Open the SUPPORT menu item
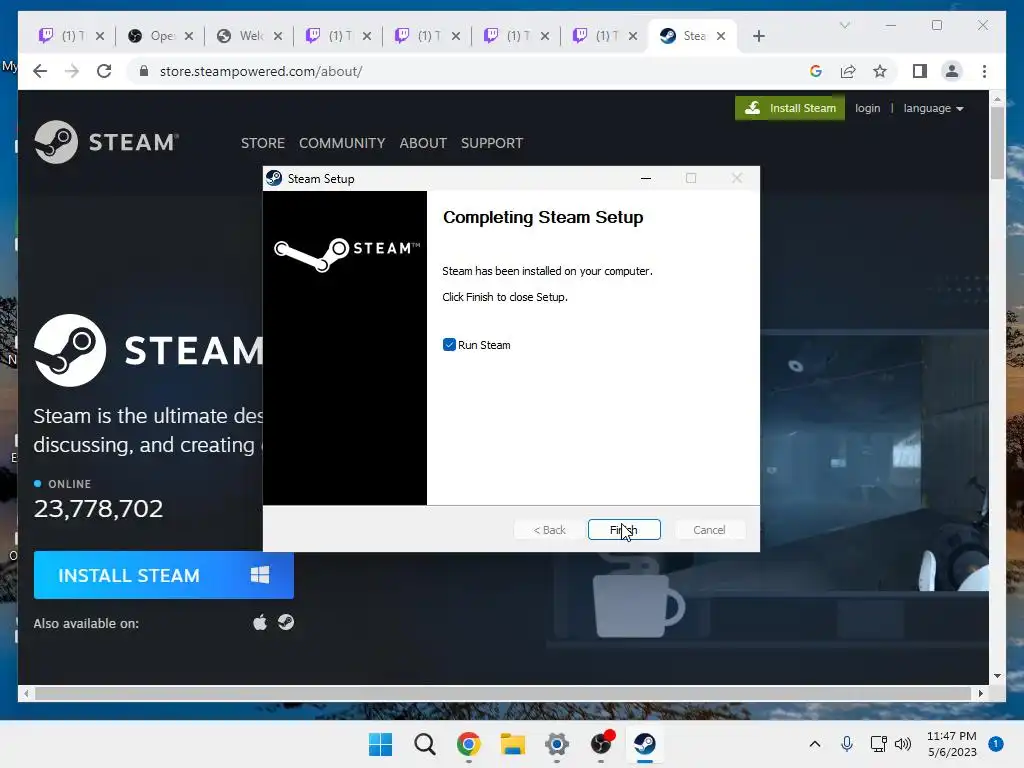1024x768 pixels. (x=492, y=143)
